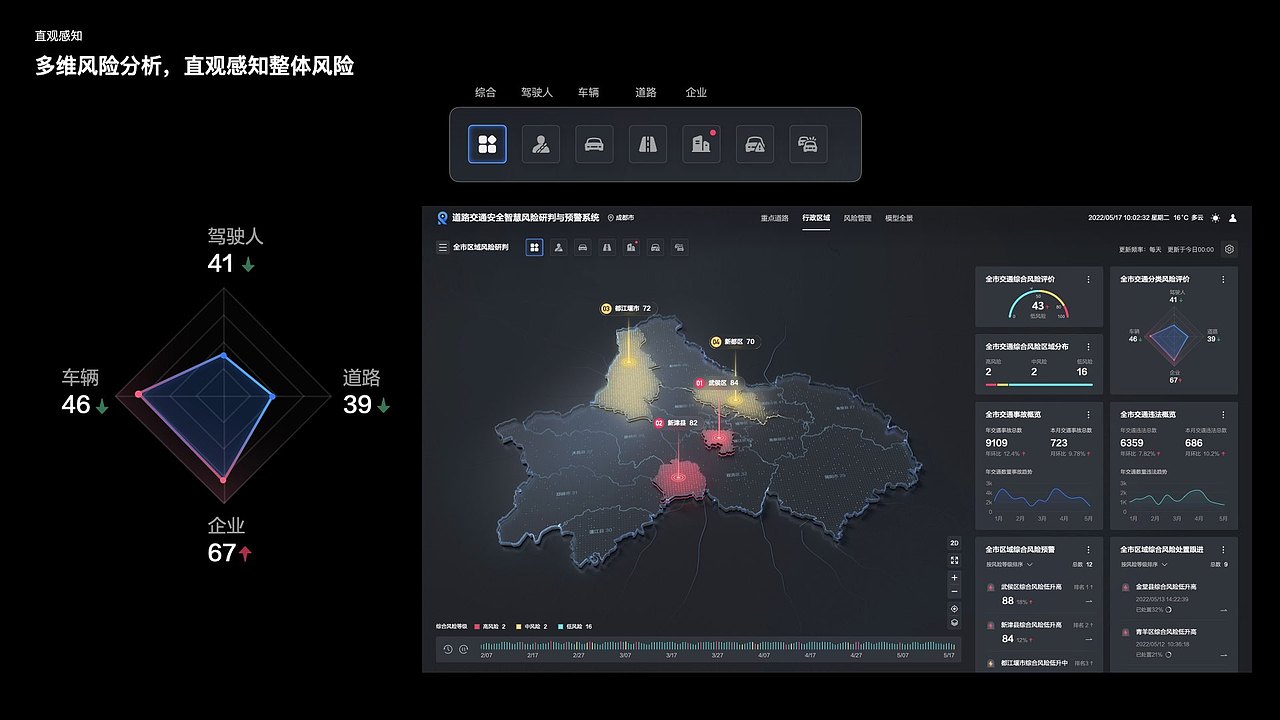Open the settings gear beside update time

tap(1230, 249)
